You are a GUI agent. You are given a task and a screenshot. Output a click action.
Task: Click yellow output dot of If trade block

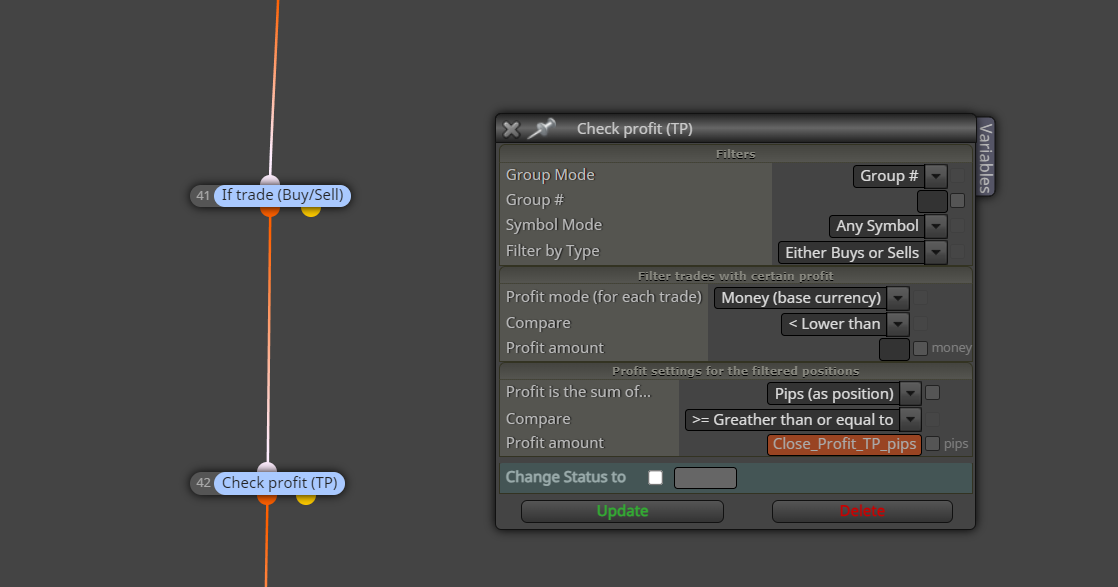coord(311,210)
